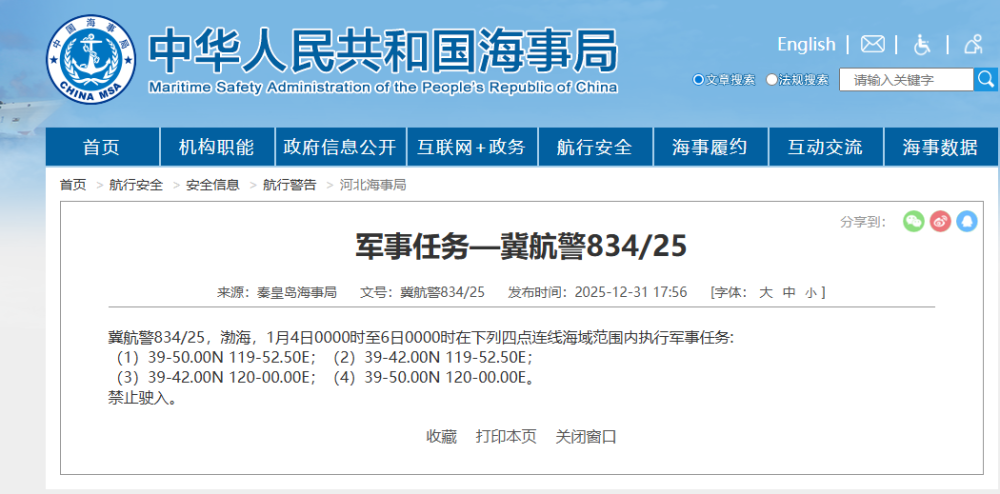Click the China MSA logo emblem

tap(91, 60)
